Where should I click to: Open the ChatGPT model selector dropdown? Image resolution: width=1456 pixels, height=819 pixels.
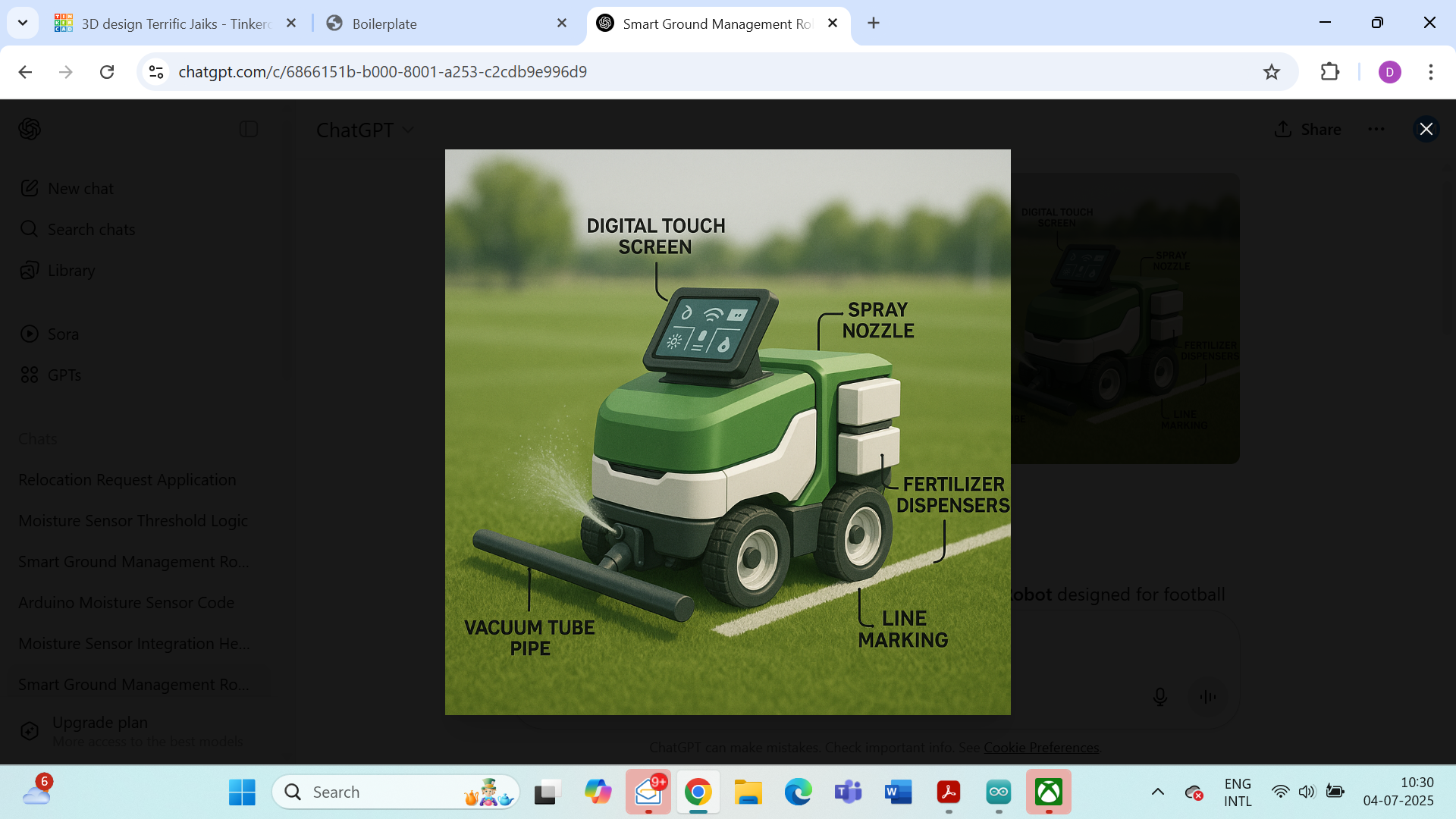[x=365, y=130]
